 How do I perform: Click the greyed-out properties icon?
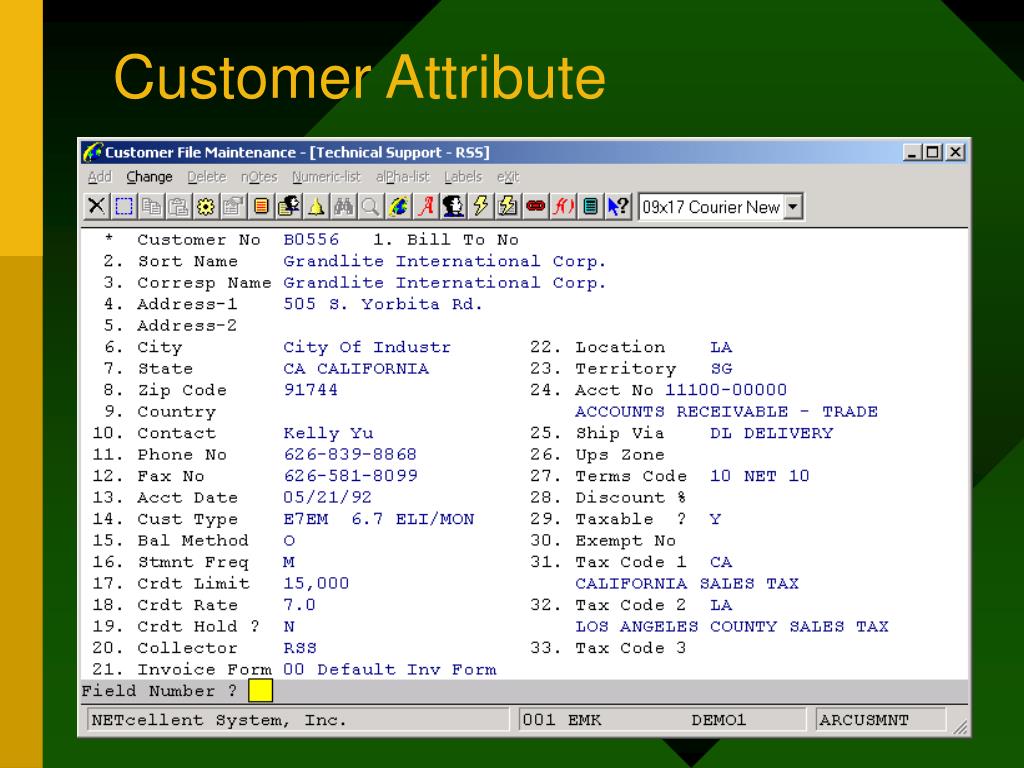tap(233, 206)
